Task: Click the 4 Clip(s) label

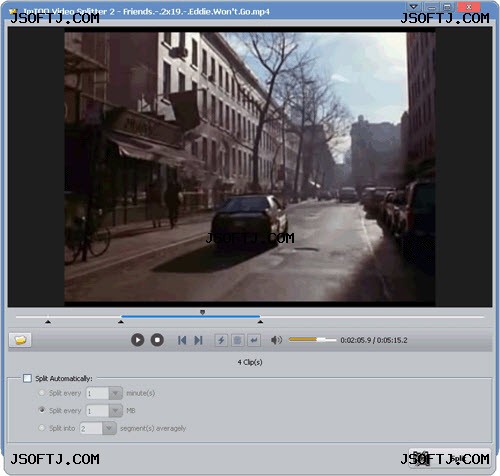Action: [x=250, y=362]
